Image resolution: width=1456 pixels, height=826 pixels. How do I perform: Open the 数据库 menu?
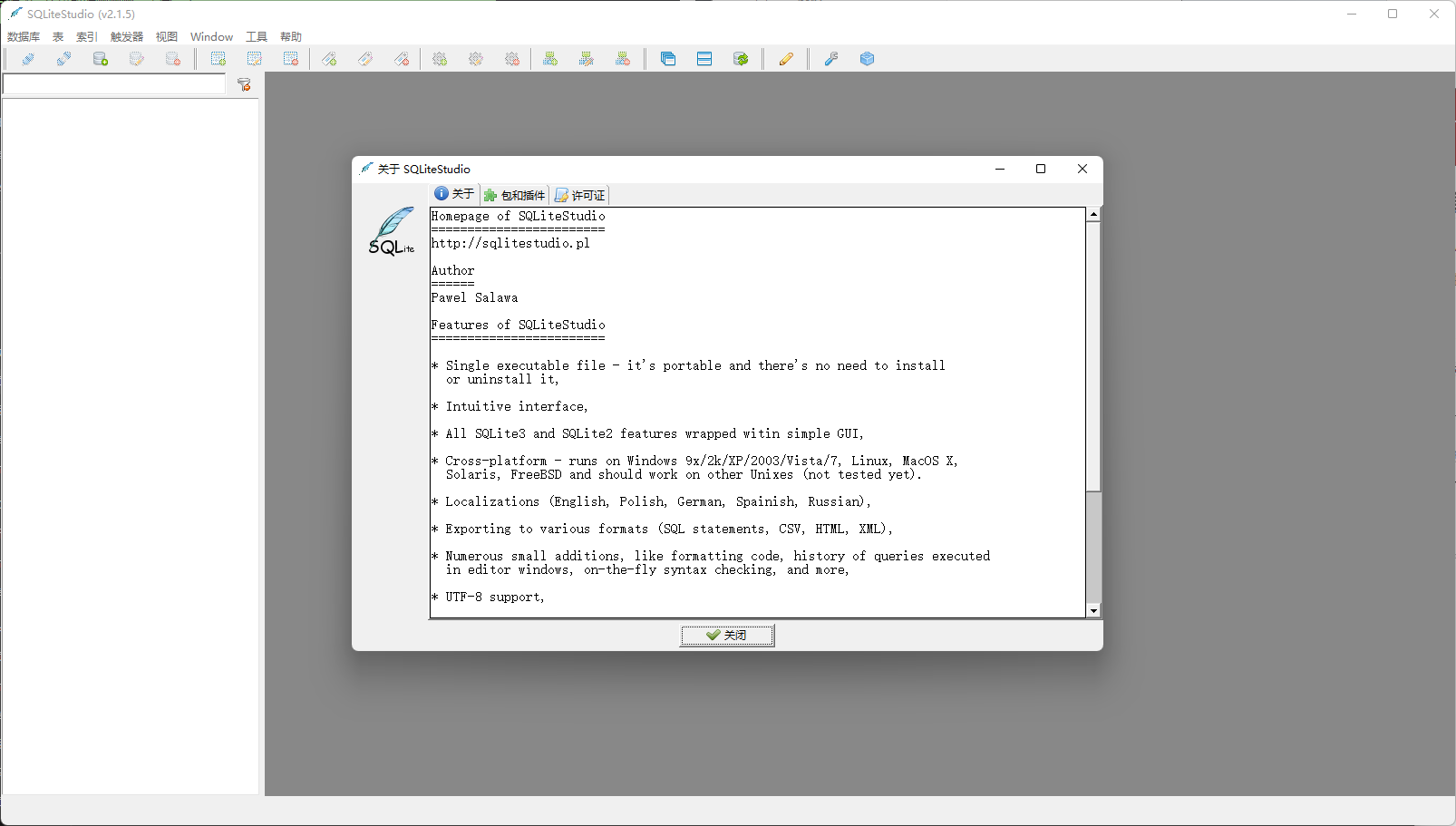coord(24,37)
